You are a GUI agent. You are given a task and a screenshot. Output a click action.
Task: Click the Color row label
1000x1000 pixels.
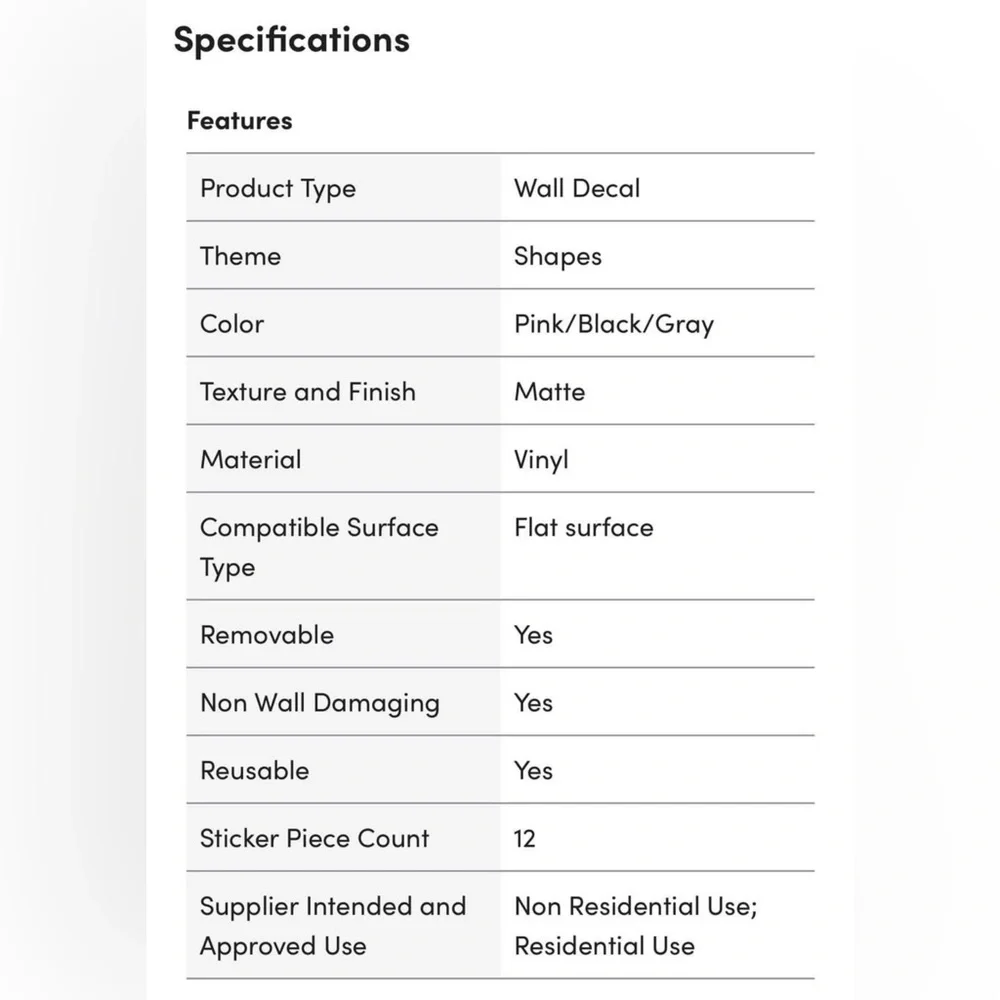click(232, 324)
